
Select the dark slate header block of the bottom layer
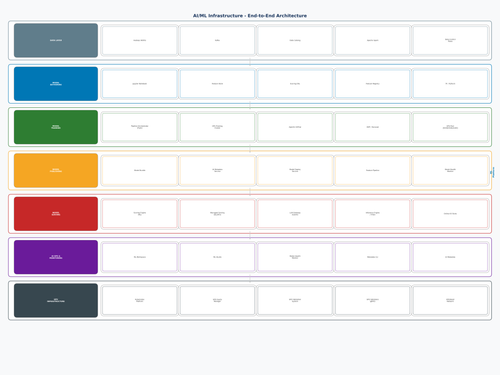tap(56, 300)
